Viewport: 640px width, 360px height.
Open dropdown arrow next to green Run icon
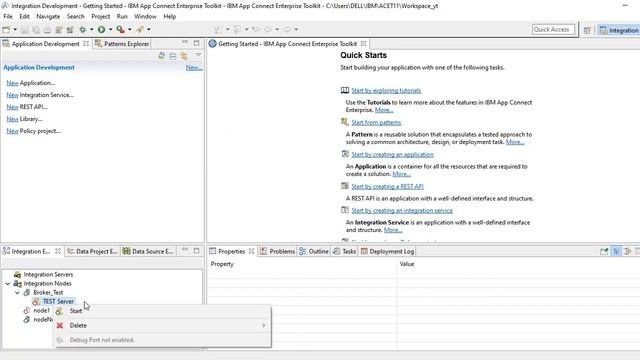tap(110, 29)
